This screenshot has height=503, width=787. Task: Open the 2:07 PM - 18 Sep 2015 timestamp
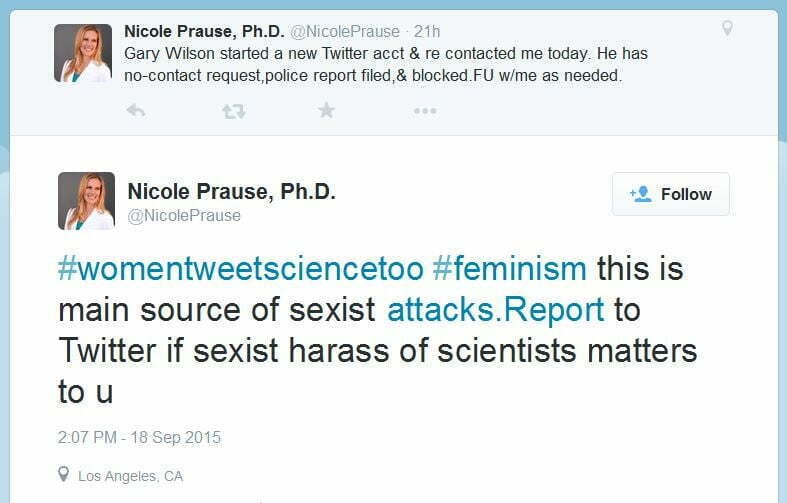tap(139, 437)
